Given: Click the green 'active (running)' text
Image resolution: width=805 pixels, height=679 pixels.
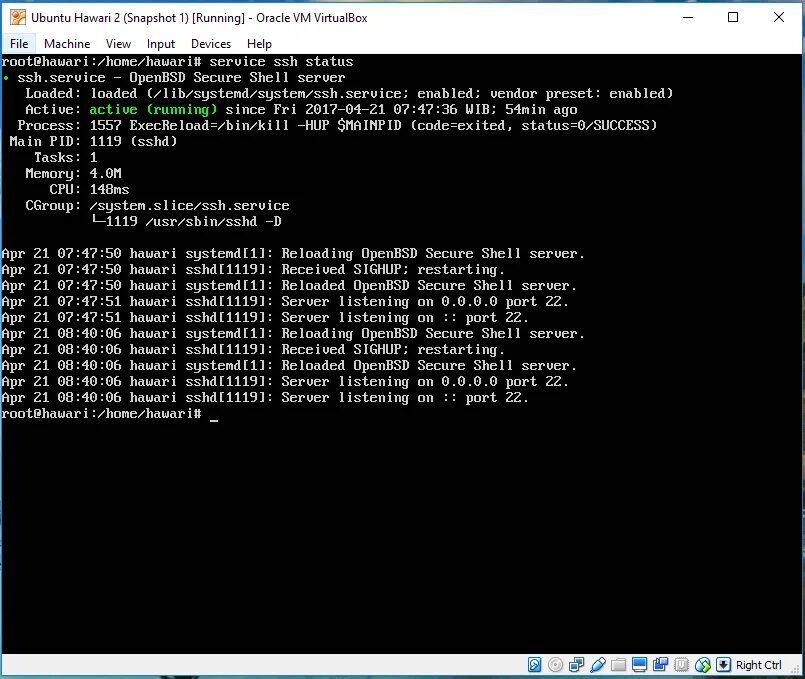Looking at the screenshot, I should click(153, 109).
